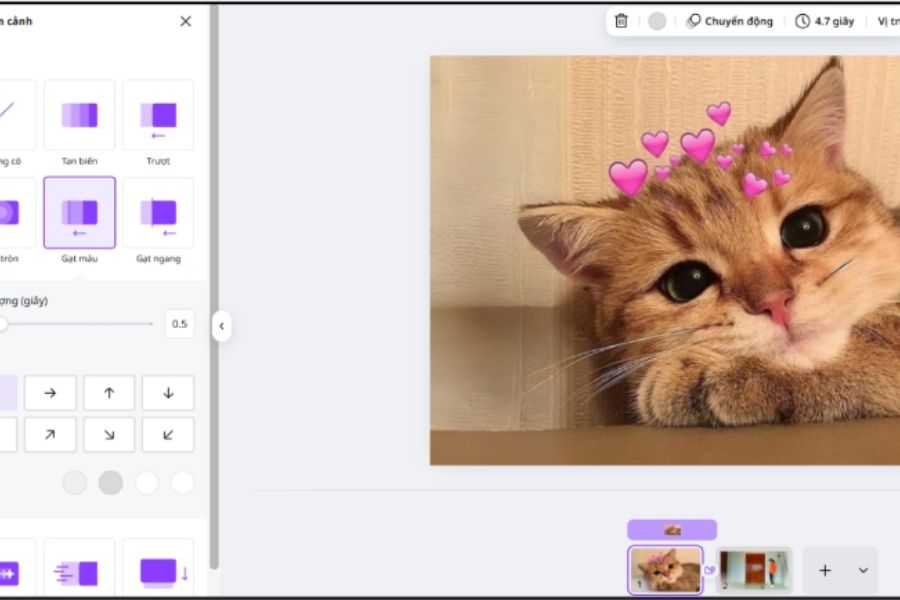Collapse the side panel with arrow handle
This screenshot has width=900, height=600.
pyautogui.click(x=221, y=326)
